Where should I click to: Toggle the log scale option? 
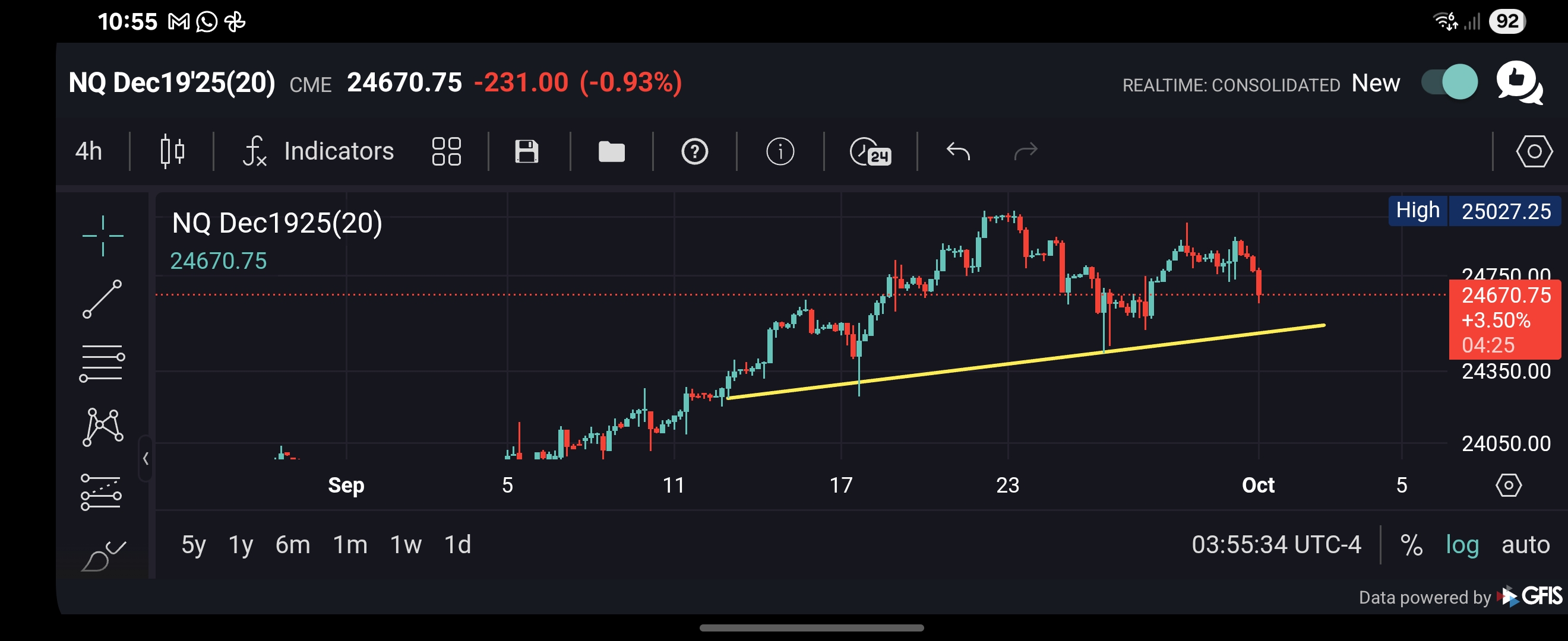(1462, 544)
